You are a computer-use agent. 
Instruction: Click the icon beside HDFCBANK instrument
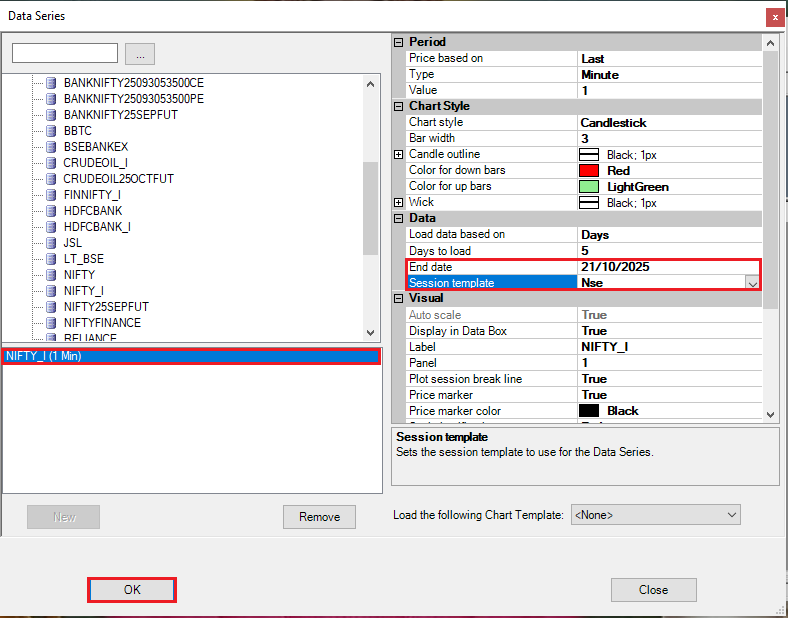tap(51, 211)
